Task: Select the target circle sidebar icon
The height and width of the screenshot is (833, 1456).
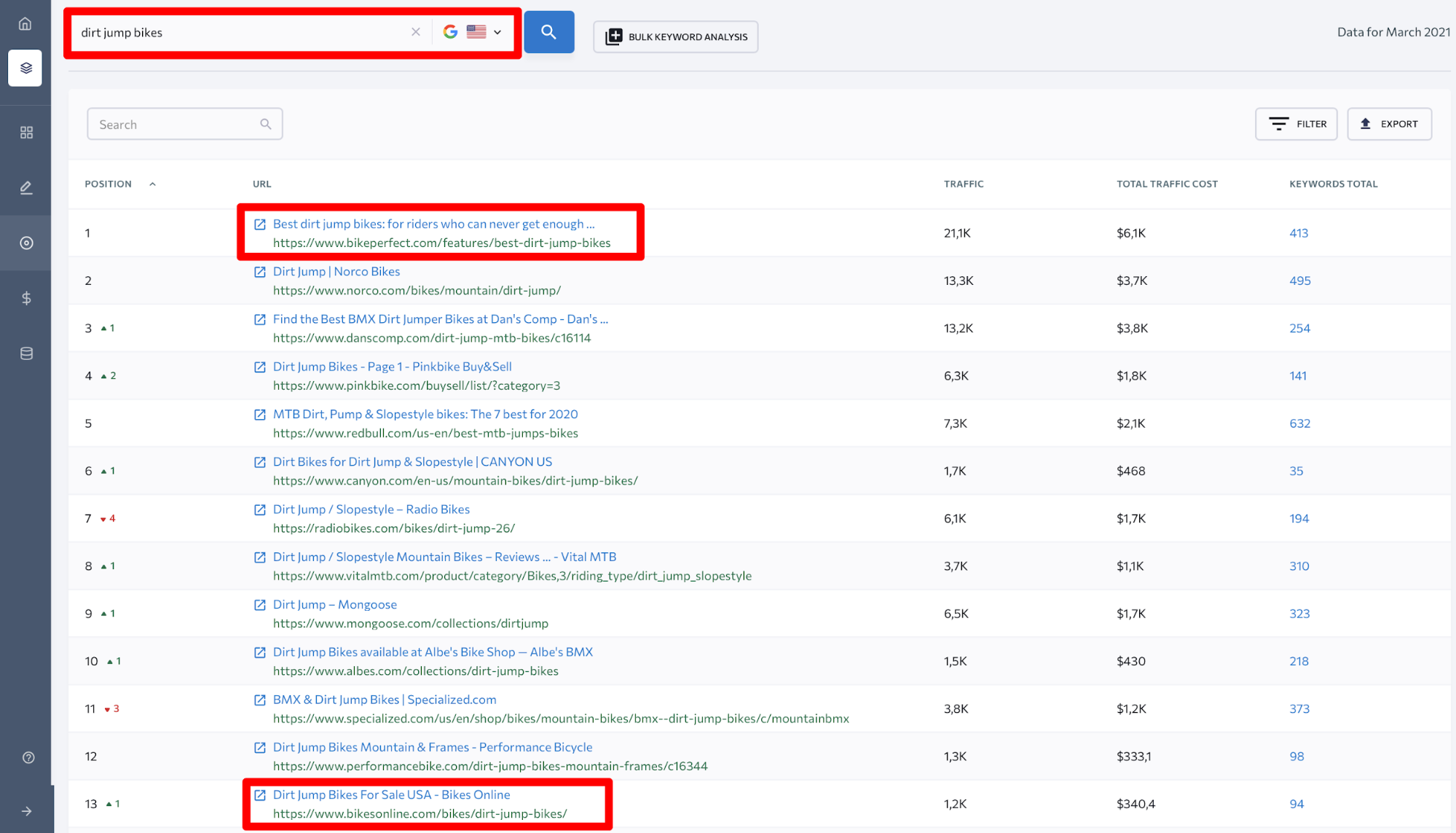Action: [26, 243]
